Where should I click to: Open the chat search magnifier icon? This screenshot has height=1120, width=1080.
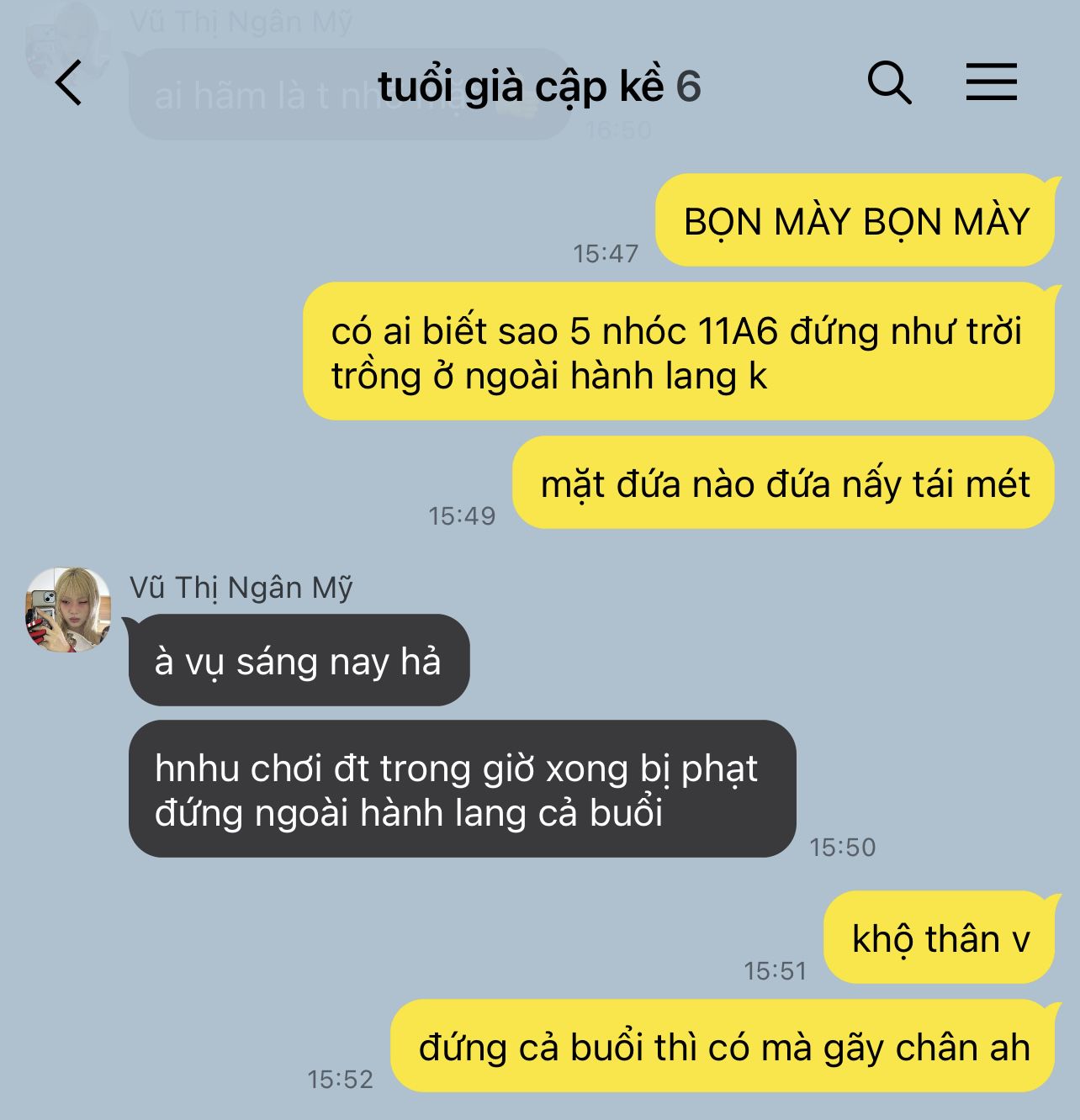[x=889, y=82]
